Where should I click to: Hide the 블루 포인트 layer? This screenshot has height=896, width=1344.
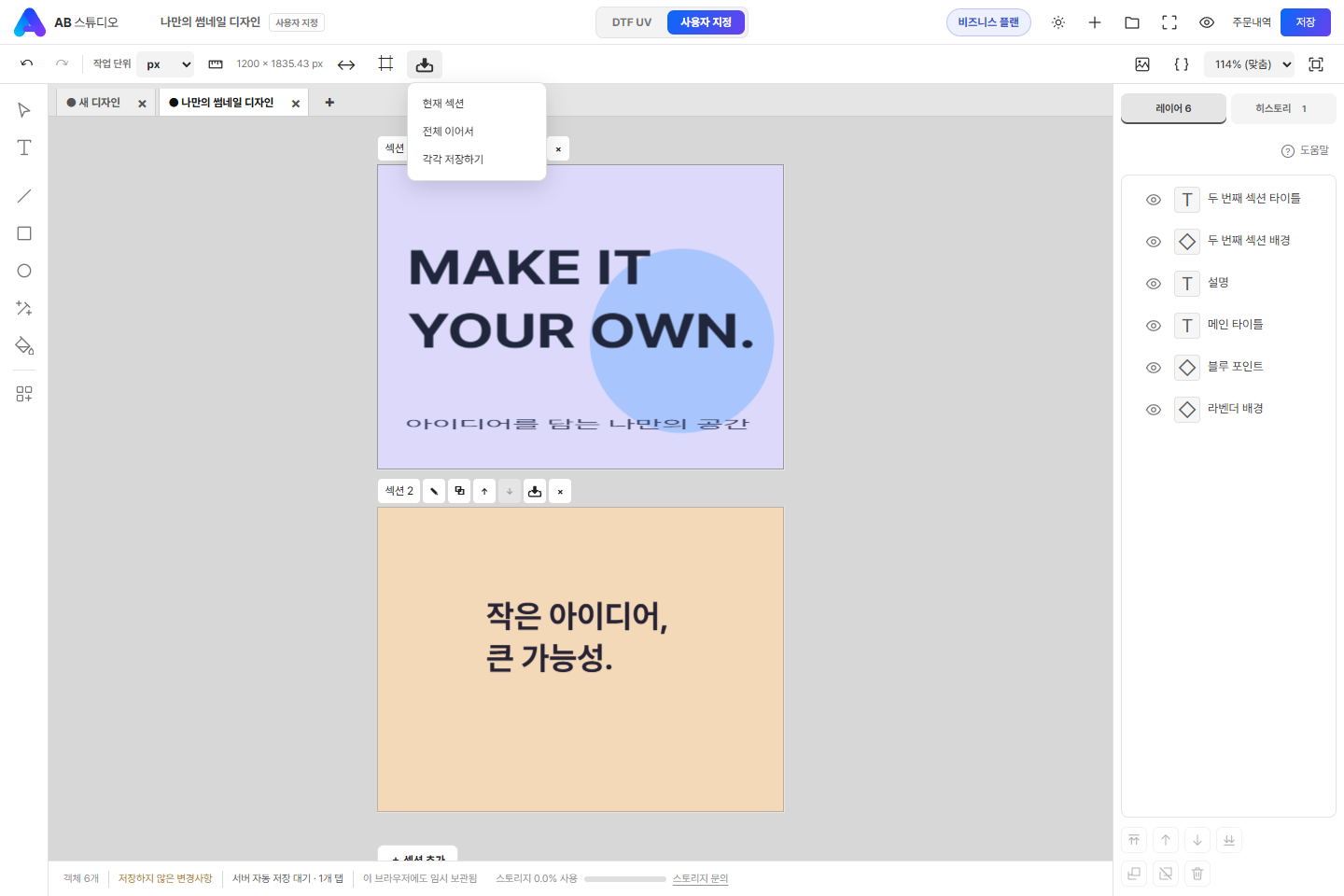tap(1154, 368)
